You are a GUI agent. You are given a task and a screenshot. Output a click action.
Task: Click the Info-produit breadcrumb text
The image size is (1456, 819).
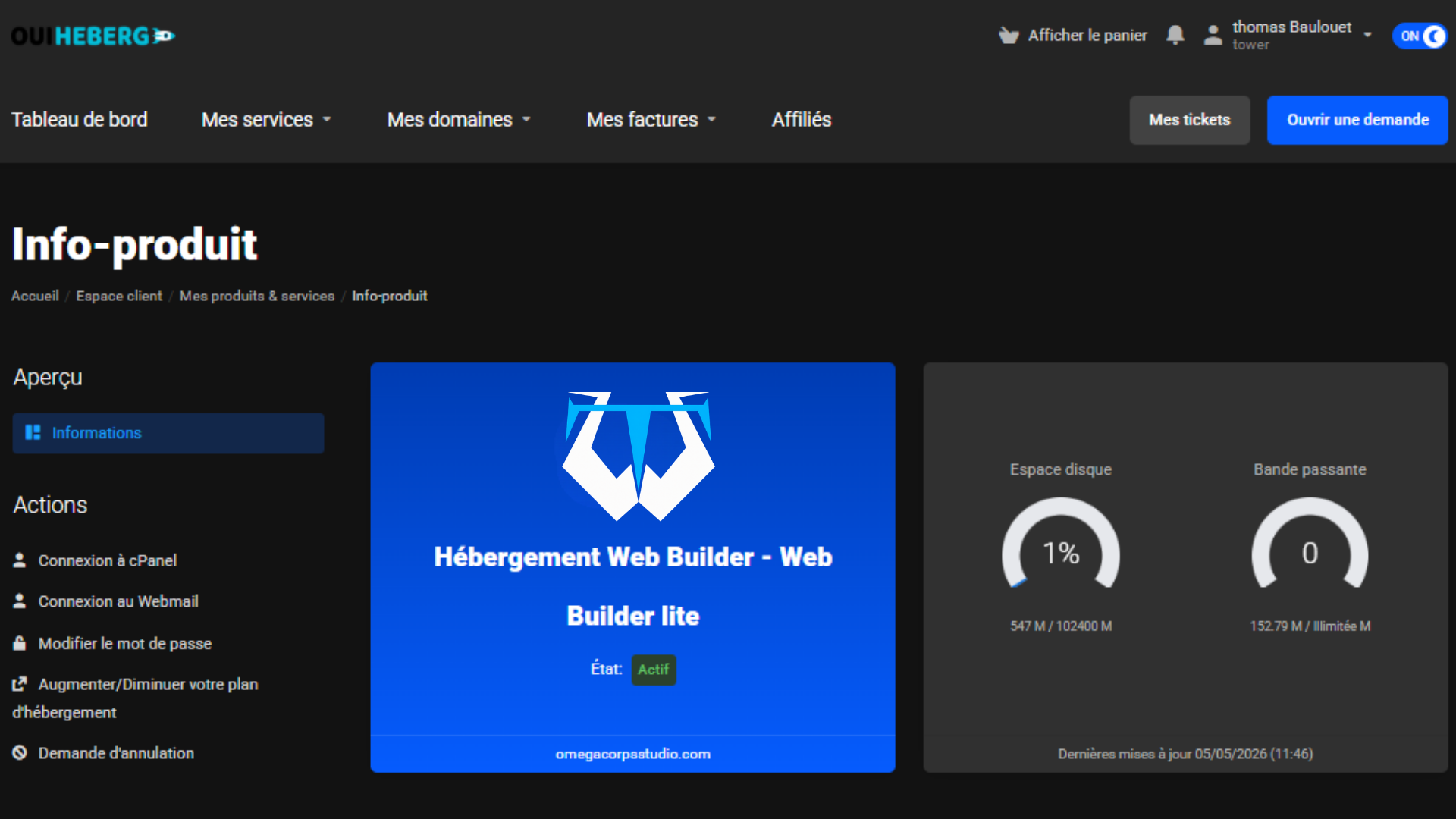pos(390,296)
